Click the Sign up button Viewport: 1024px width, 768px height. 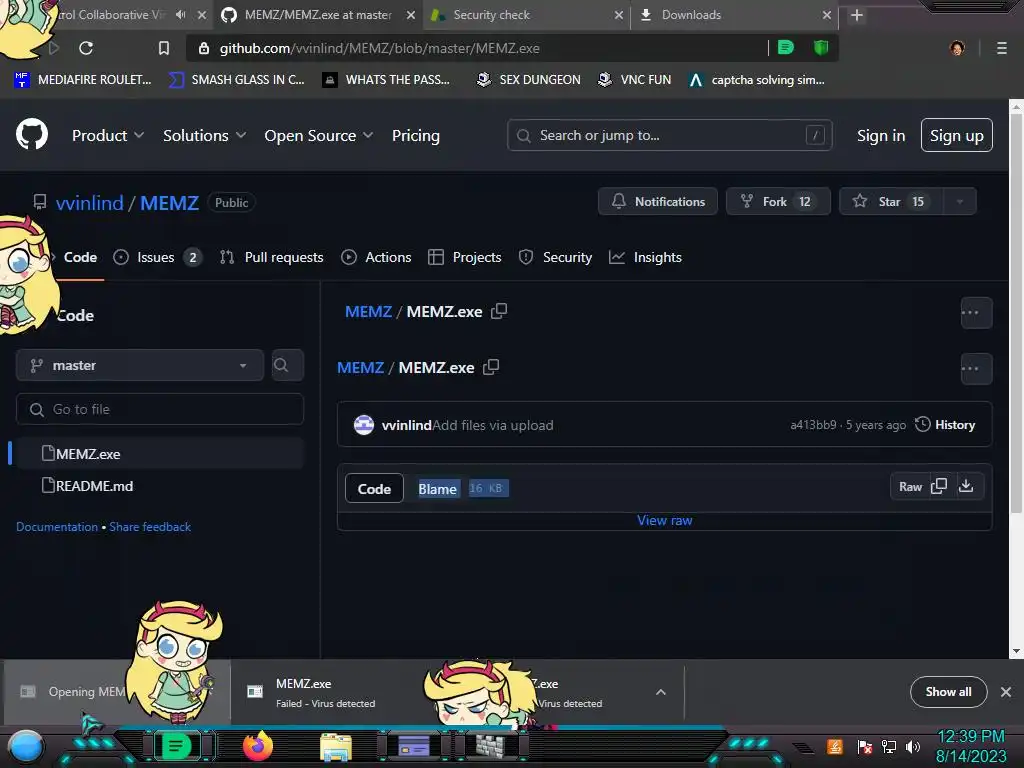pyautogui.click(x=956, y=135)
